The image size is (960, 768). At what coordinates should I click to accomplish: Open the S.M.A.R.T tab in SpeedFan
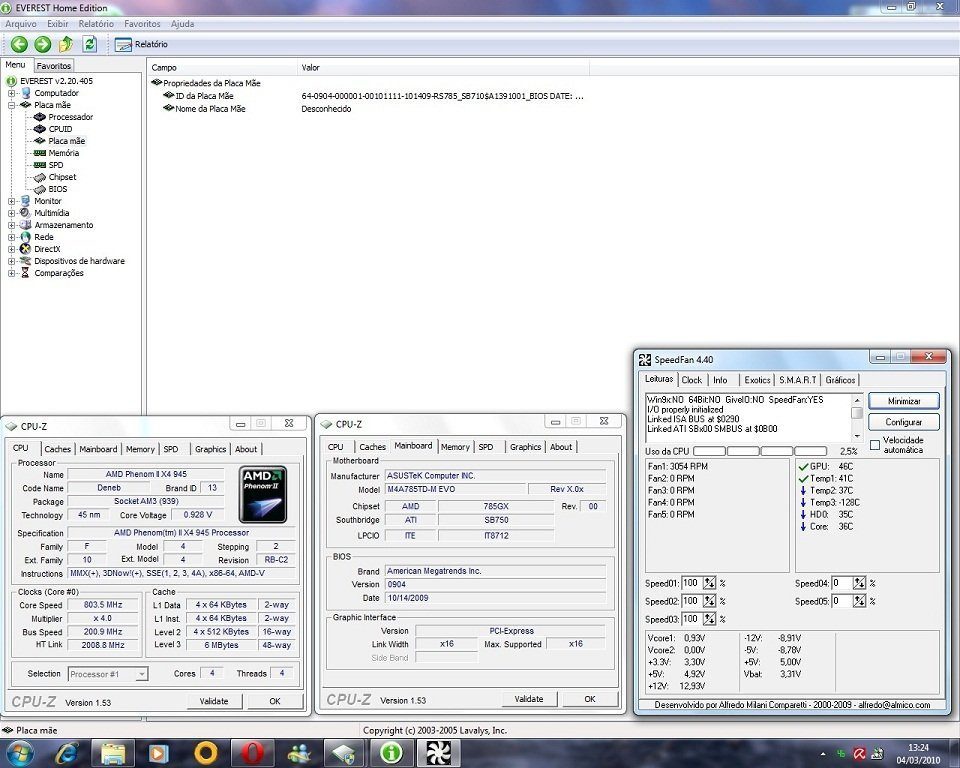point(798,380)
